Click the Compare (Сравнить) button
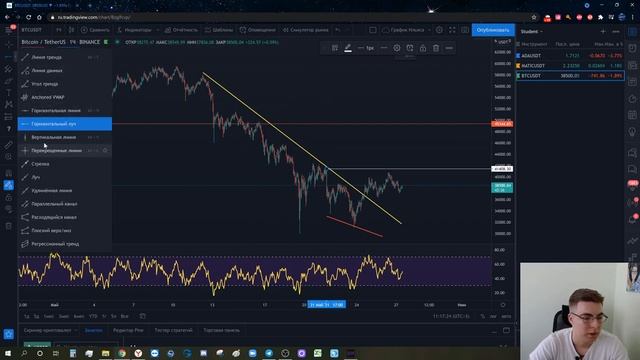This screenshot has height=360, width=640. tap(95, 30)
